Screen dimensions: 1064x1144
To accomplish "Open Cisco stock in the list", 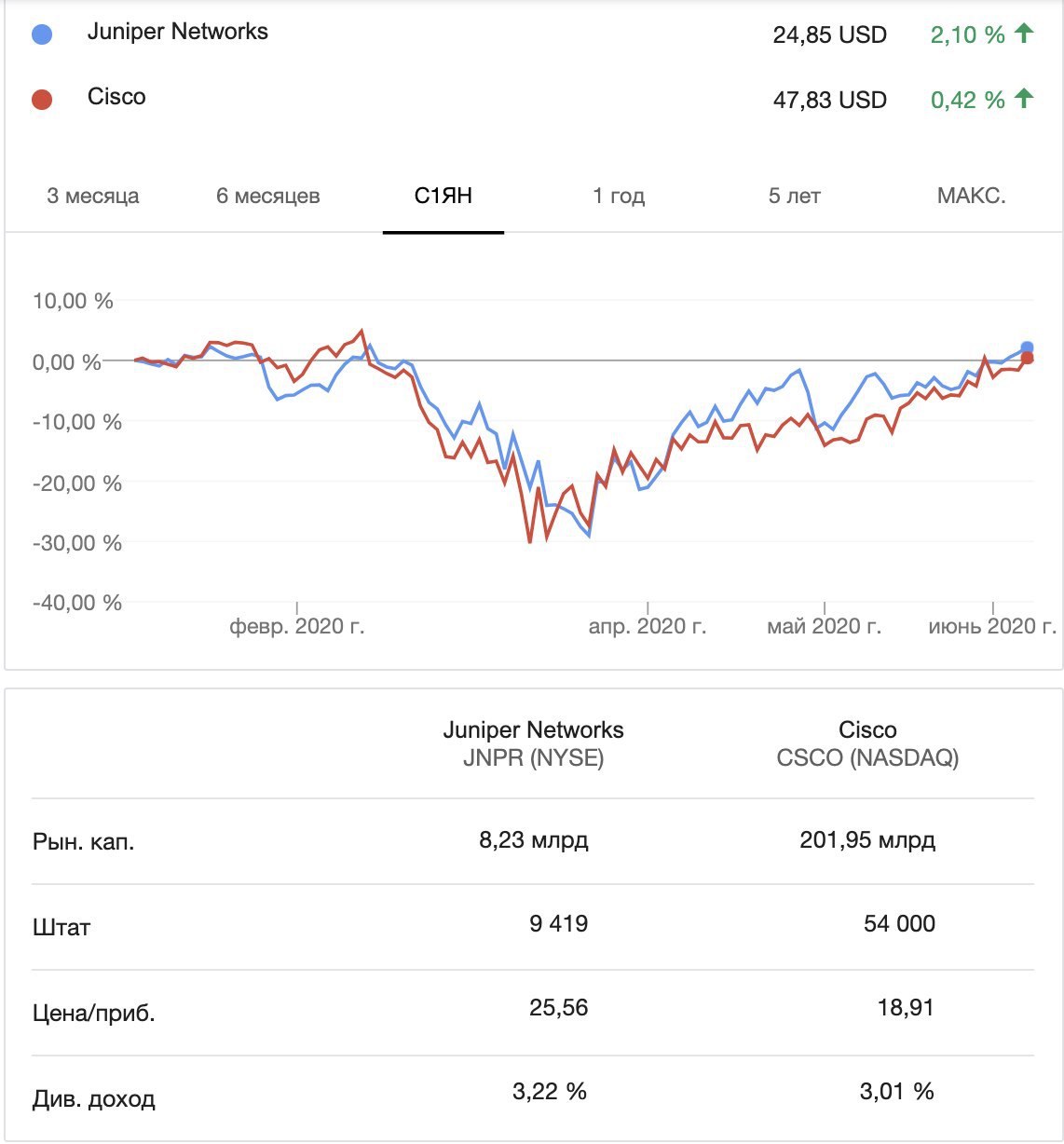I will click(x=116, y=97).
